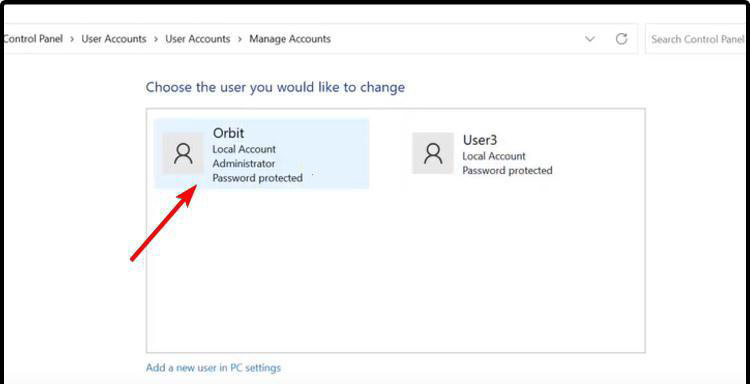Refresh the Manage Accounts page
Screen dimensions: 750x384
pos(621,39)
